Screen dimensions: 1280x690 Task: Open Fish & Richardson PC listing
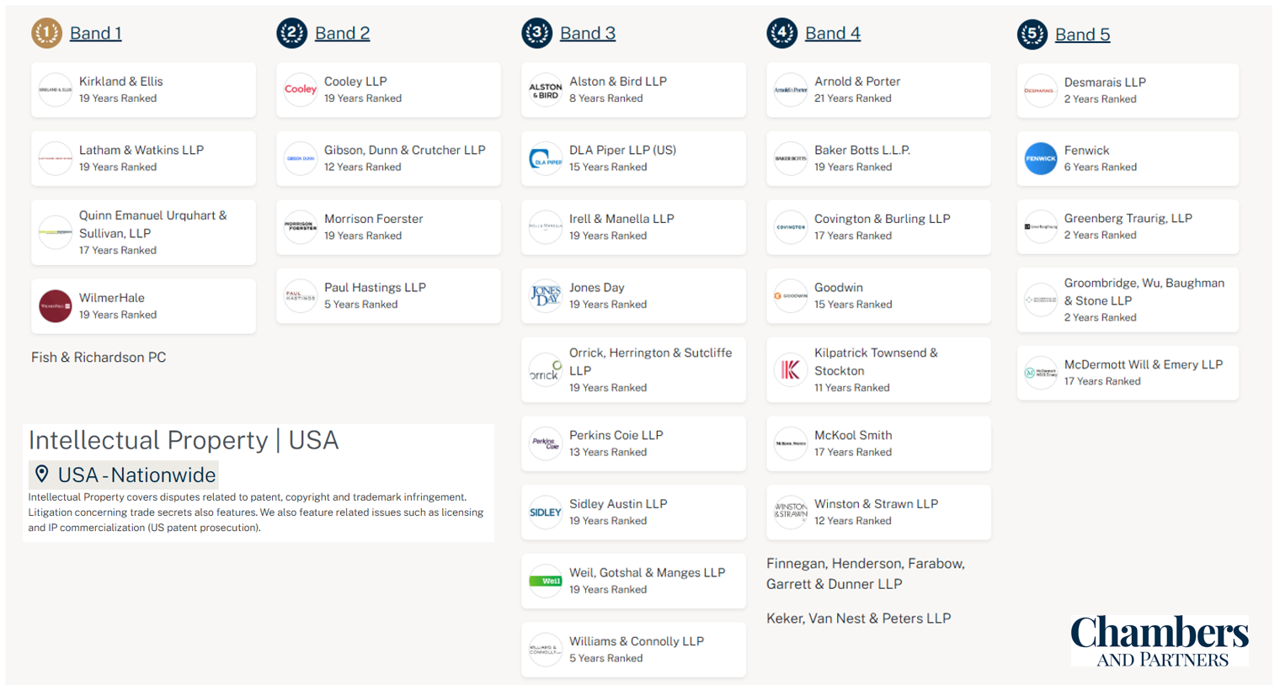click(98, 357)
